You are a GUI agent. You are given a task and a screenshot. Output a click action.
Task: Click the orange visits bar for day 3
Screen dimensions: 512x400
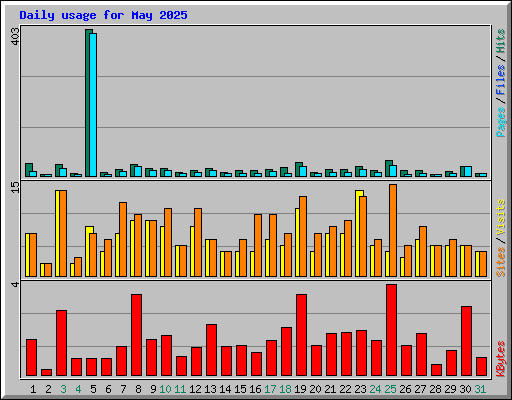(63, 233)
